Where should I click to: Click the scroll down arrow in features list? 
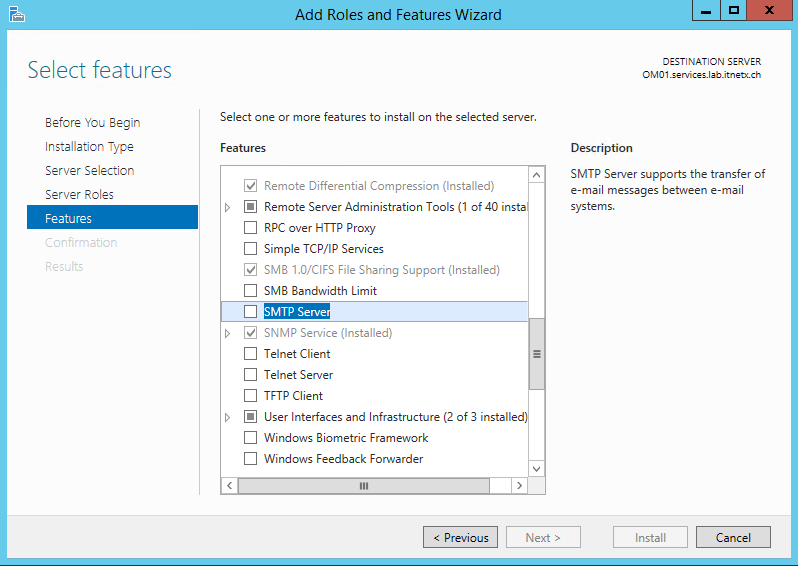point(536,469)
